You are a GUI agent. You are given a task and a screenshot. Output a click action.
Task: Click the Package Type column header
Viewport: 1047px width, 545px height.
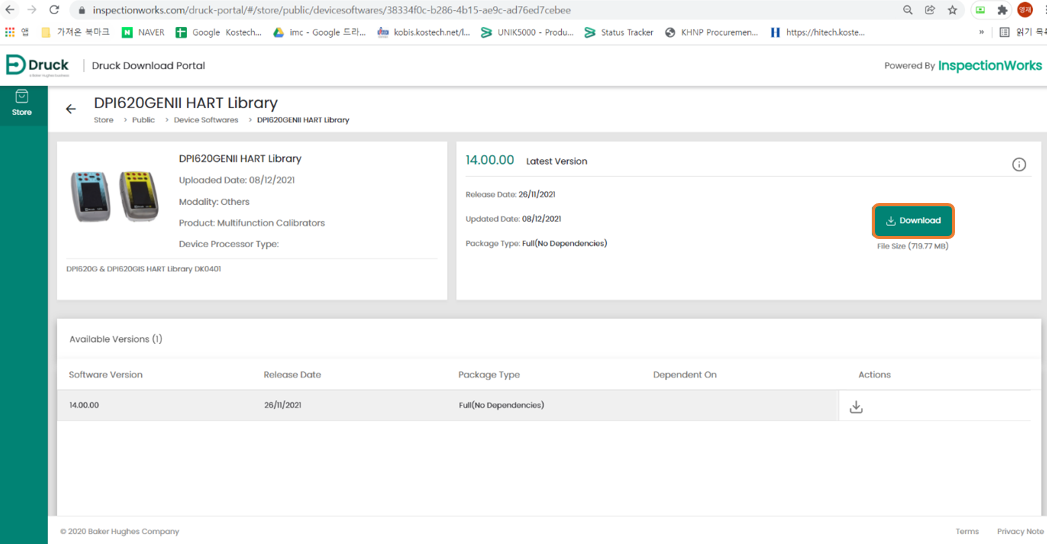pos(489,375)
